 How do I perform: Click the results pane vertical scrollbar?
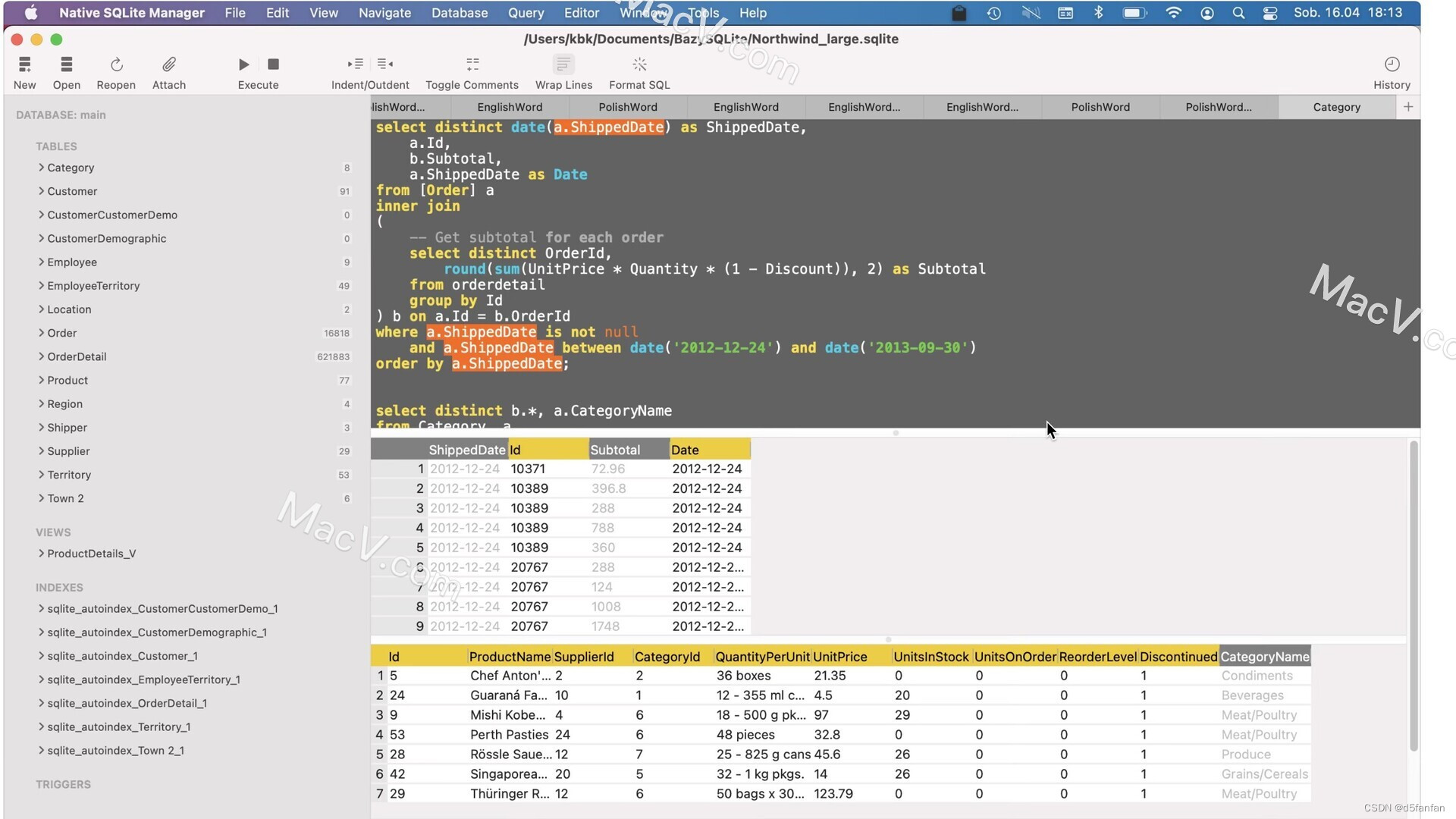click(1414, 595)
